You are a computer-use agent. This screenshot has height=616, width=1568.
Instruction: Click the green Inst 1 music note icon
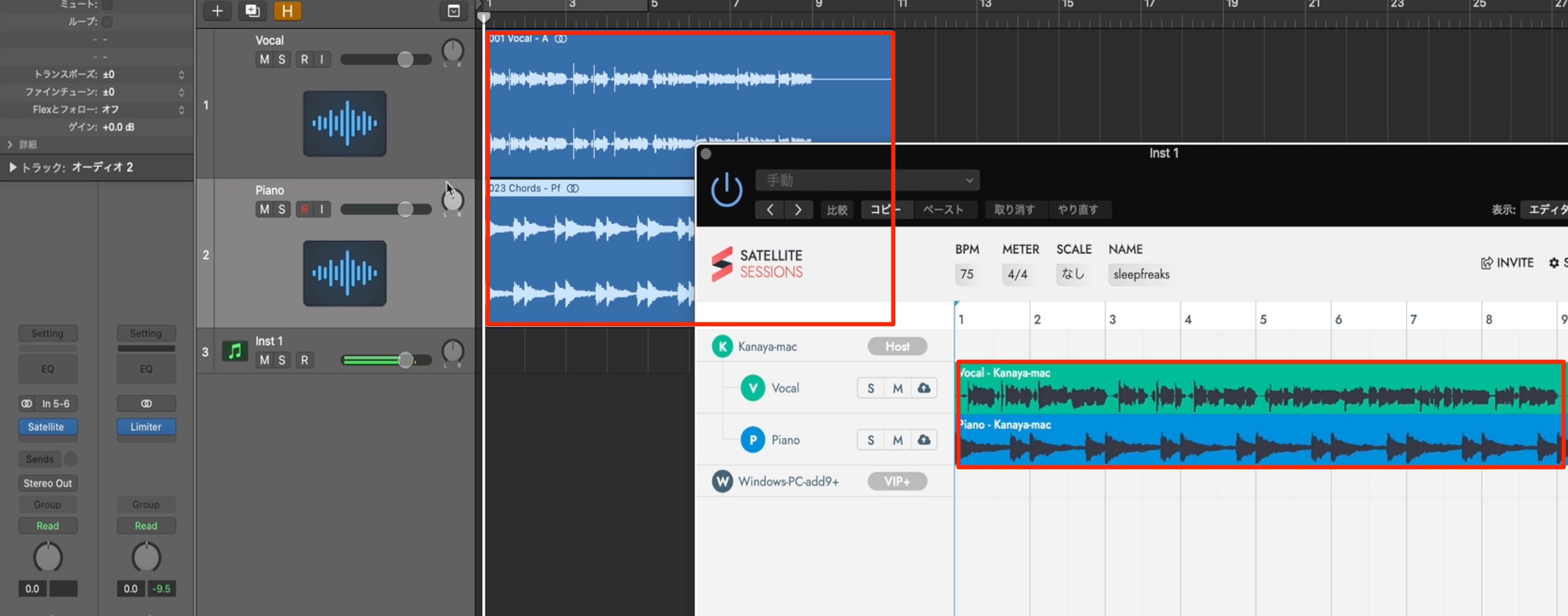point(235,351)
